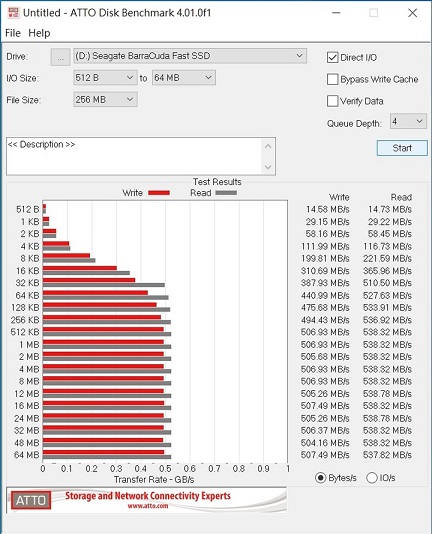Open the File menu
Image resolution: width=432 pixels, height=534 pixels.
[13, 33]
